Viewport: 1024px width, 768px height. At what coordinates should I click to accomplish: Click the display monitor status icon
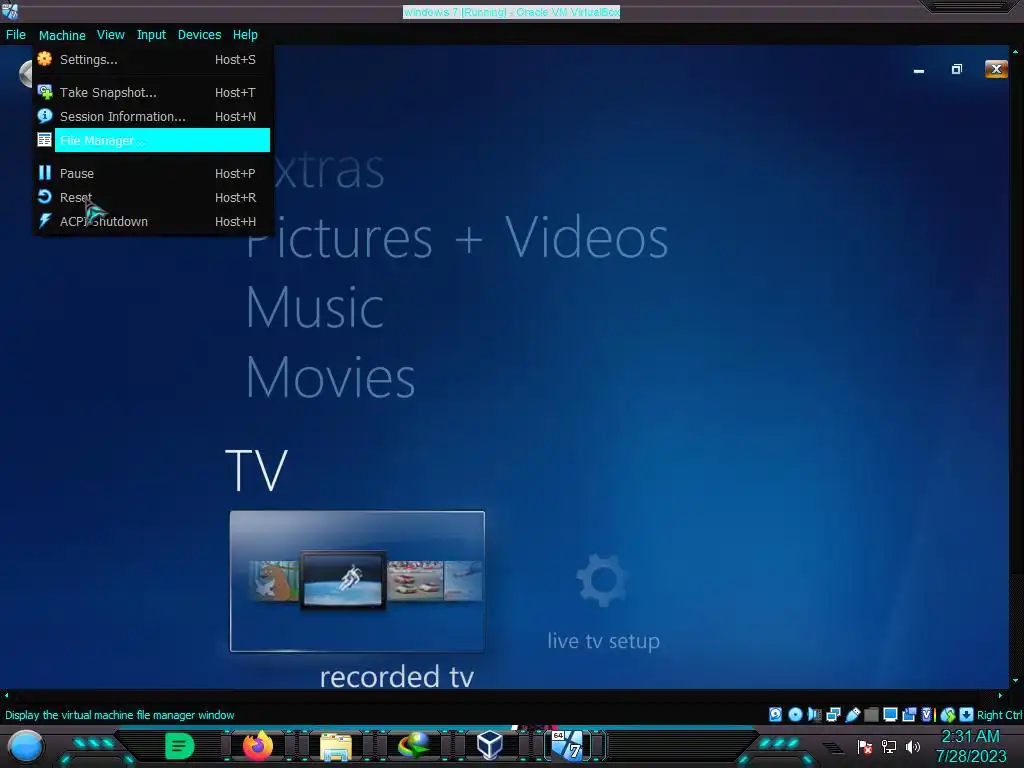(890, 714)
